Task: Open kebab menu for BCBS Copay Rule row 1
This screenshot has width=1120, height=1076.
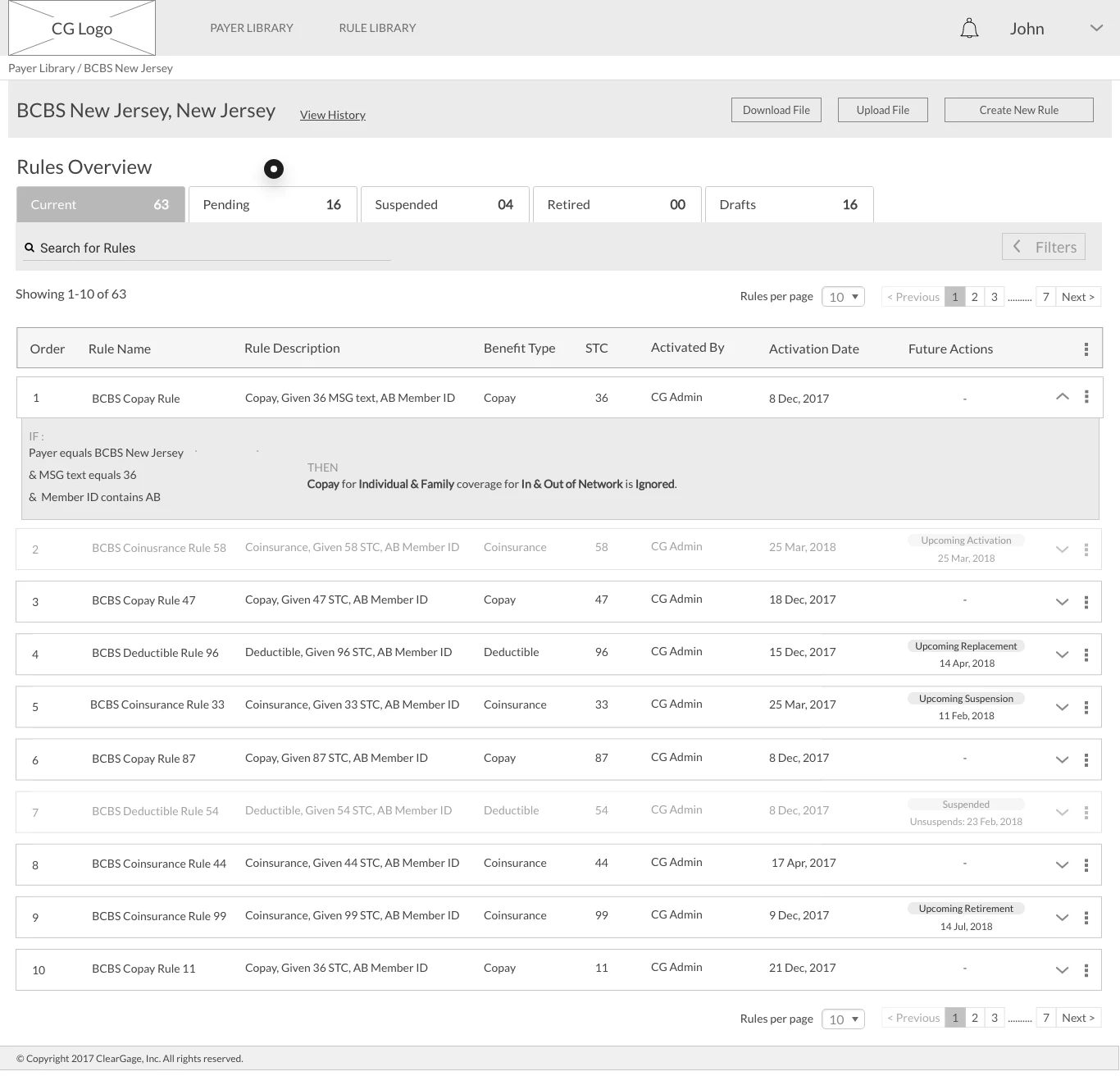Action: pyautogui.click(x=1086, y=397)
